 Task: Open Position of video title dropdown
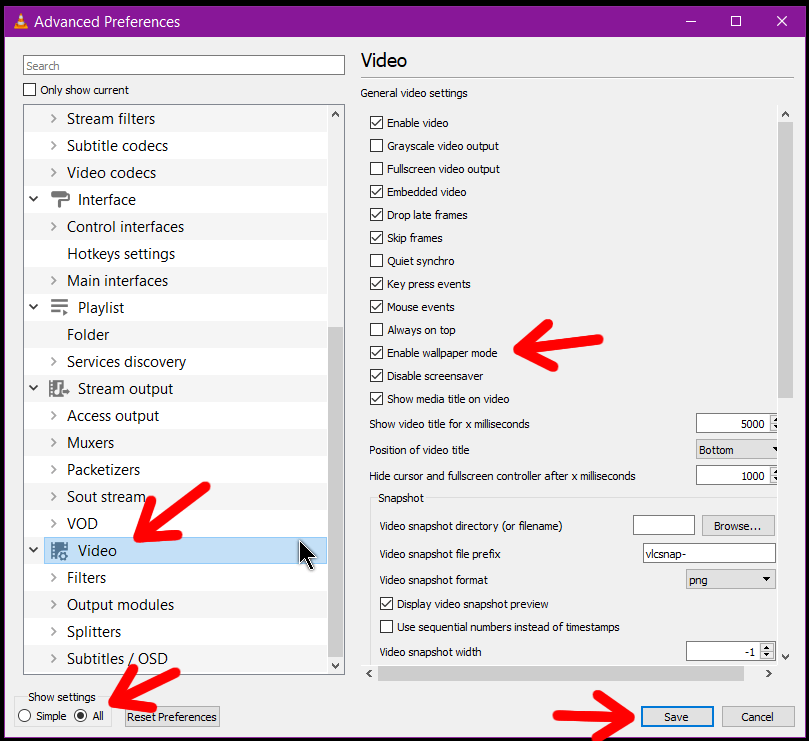(736, 449)
